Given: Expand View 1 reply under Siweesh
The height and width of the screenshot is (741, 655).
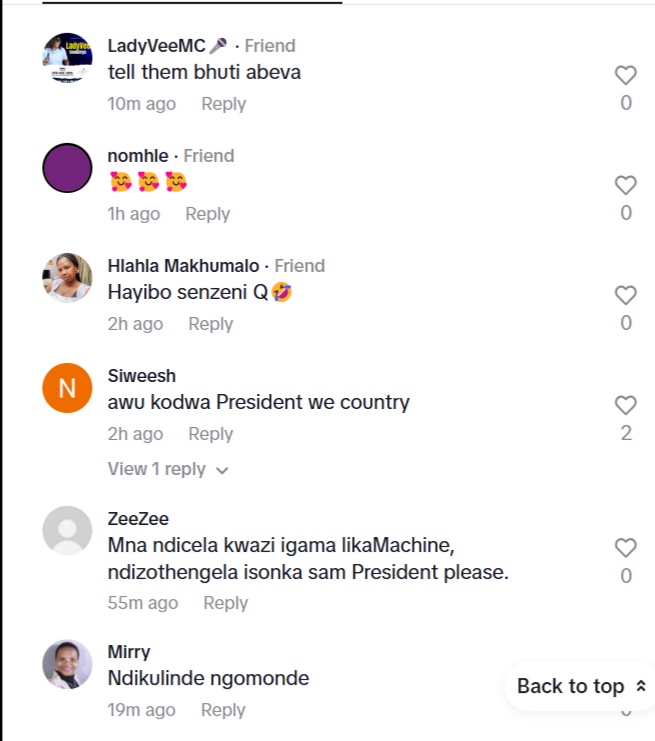Looking at the screenshot, I should [x=168, y=469].
